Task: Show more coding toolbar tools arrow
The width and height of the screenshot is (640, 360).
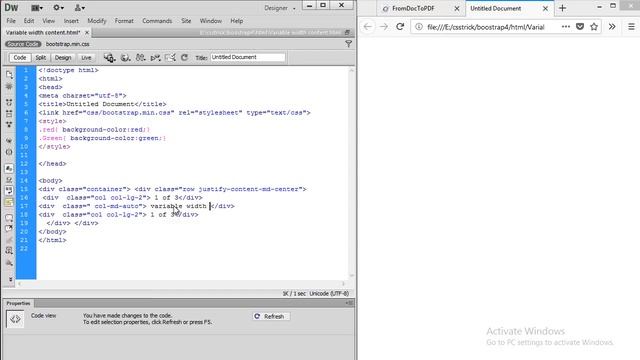Action: click(10, 280)
